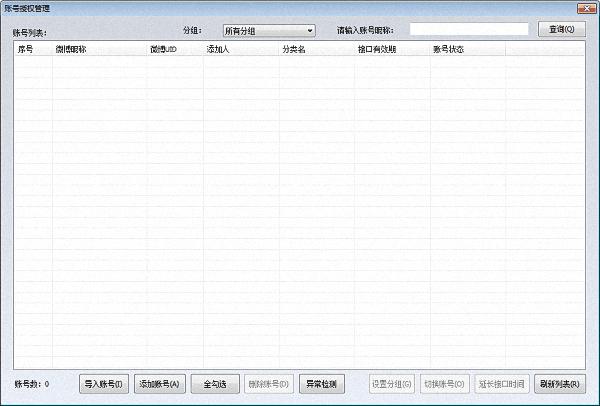
Task: Click the 异常检测 button
Action: 321,384
